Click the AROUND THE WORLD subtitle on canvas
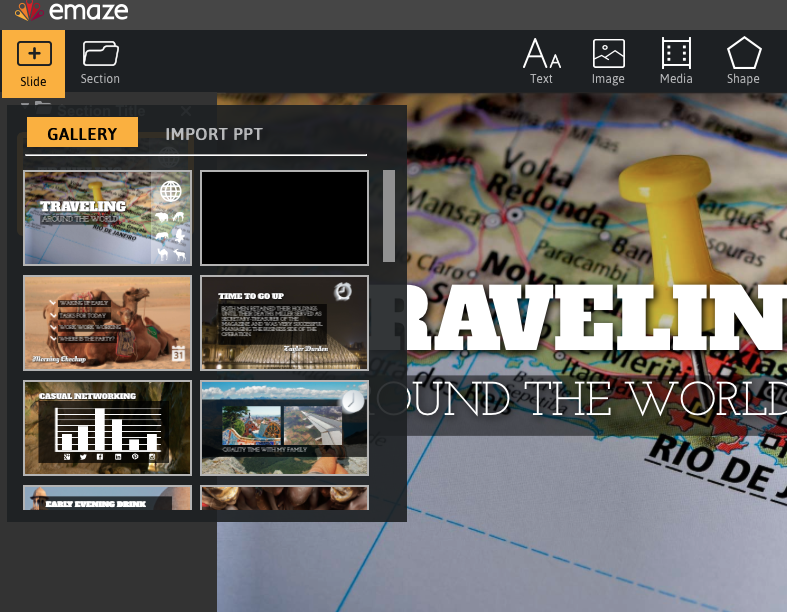 [x=597, y=399]
